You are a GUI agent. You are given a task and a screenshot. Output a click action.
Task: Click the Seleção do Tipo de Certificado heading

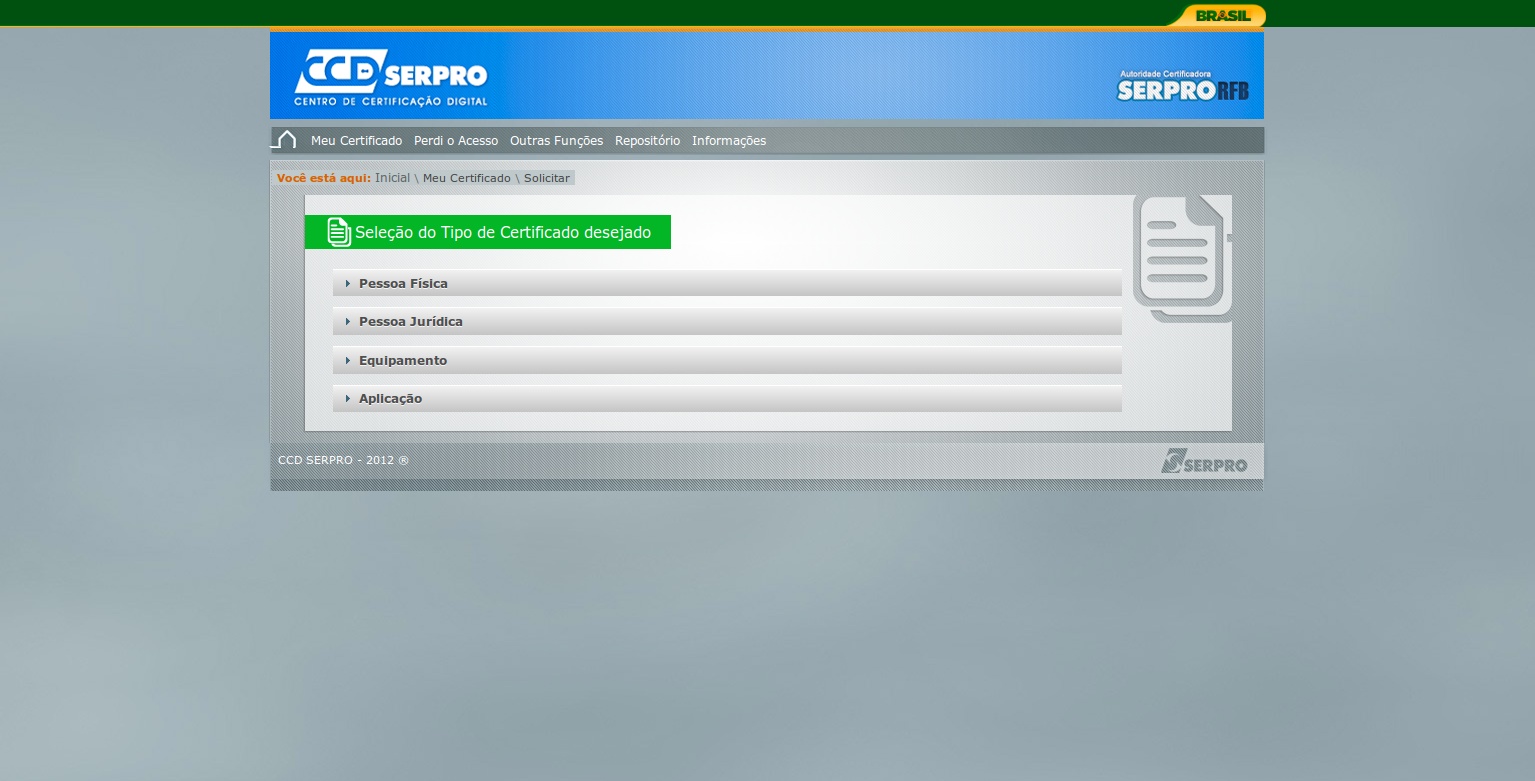[502, 232]
